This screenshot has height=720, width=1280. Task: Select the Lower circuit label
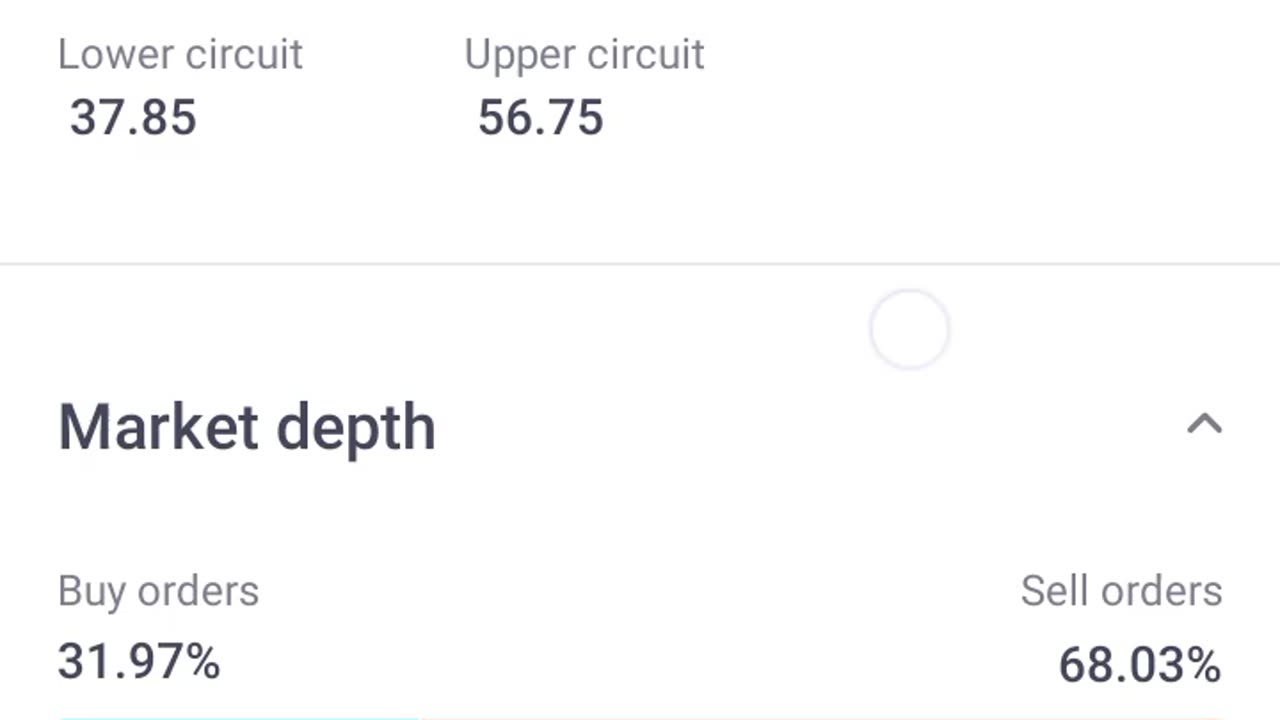click(180, 54)
